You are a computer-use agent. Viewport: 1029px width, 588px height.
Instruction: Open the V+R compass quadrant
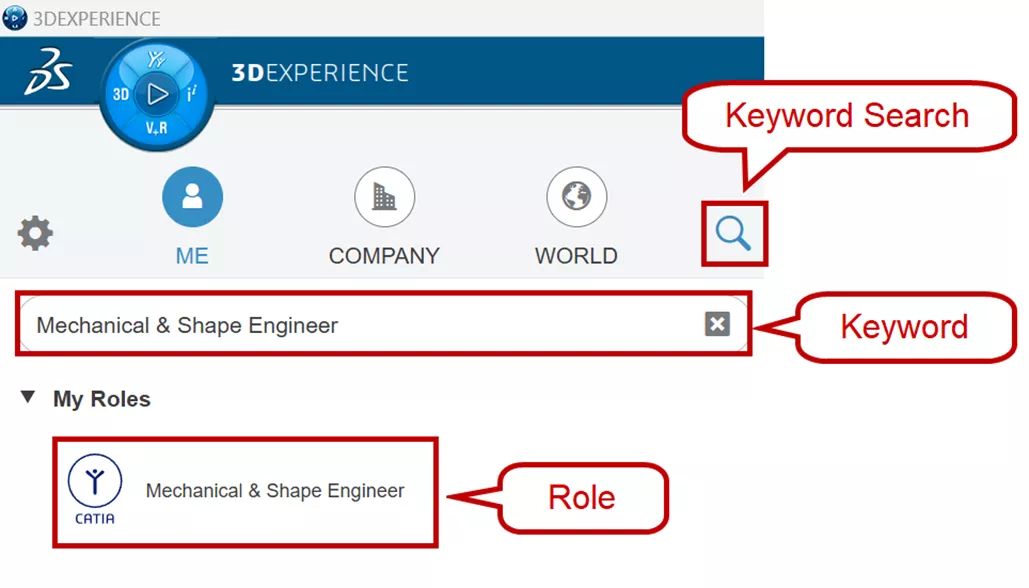[156, 128]
